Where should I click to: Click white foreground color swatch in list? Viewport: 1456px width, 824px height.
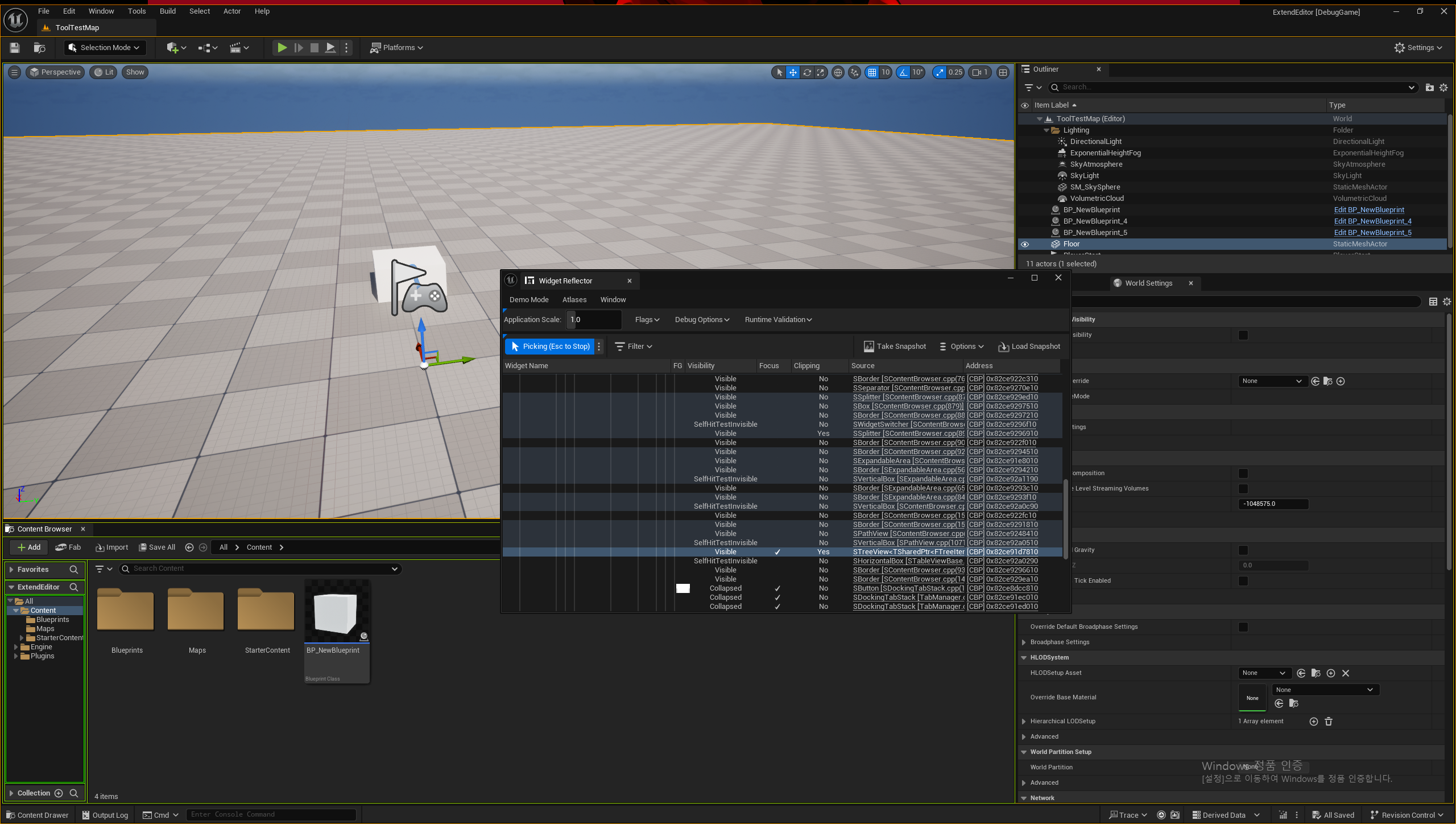coord(682,588)
